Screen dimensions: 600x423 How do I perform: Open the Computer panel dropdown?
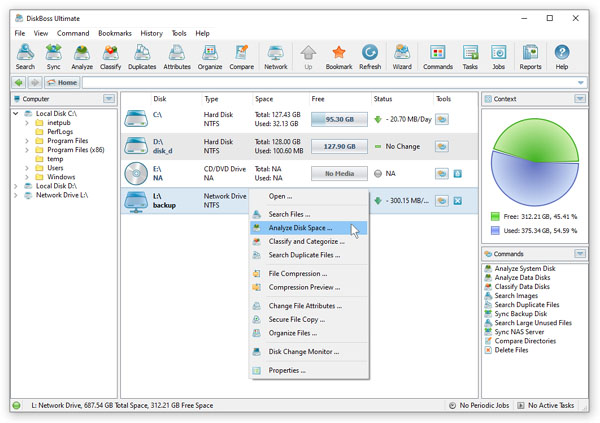(x=109, y=99)
